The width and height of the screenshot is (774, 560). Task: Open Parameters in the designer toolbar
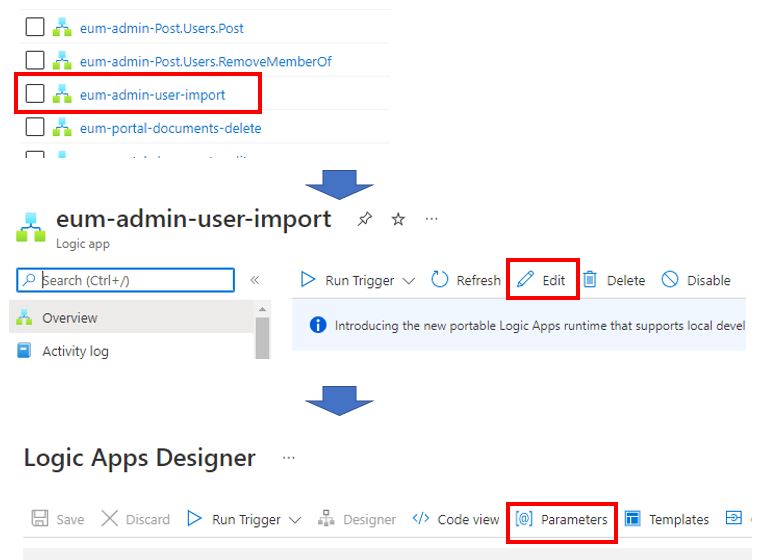click(x=562, y=519)
